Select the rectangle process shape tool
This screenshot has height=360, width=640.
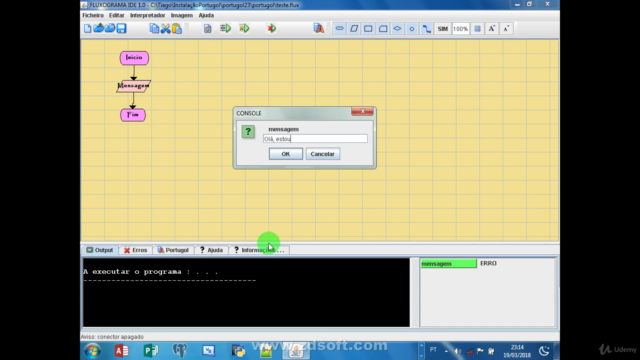point(368,29)
